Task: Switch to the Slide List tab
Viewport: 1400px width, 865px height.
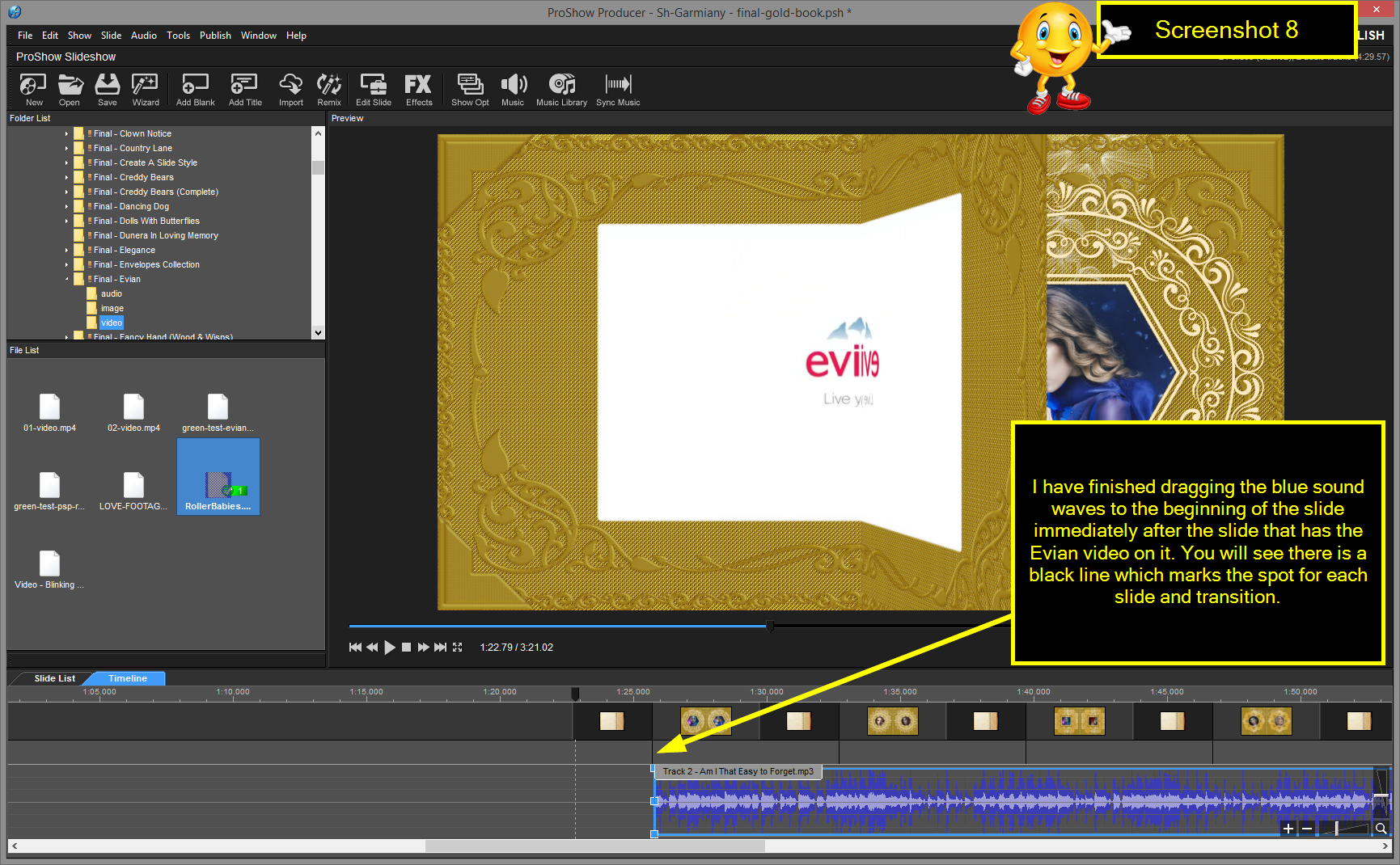Action: (x=55, y=678)
